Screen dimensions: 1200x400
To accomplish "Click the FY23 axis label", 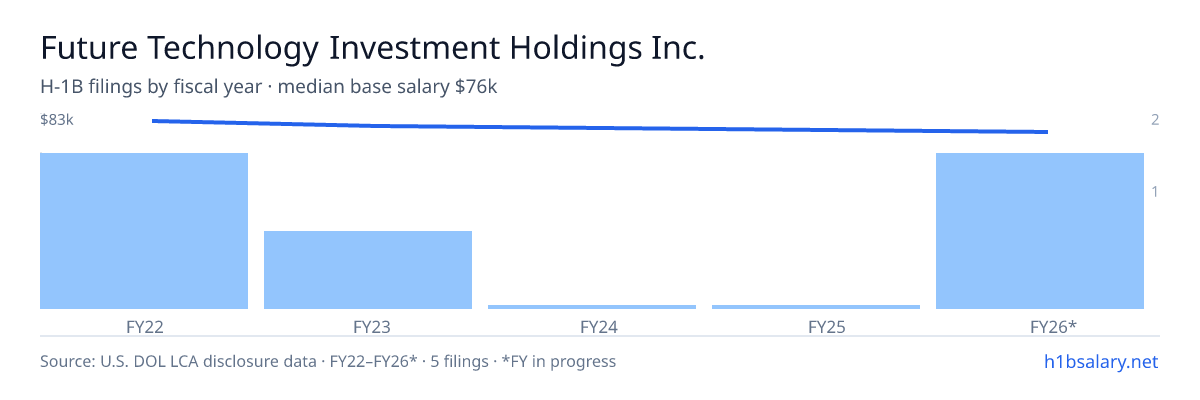I will tap(368, 326).
